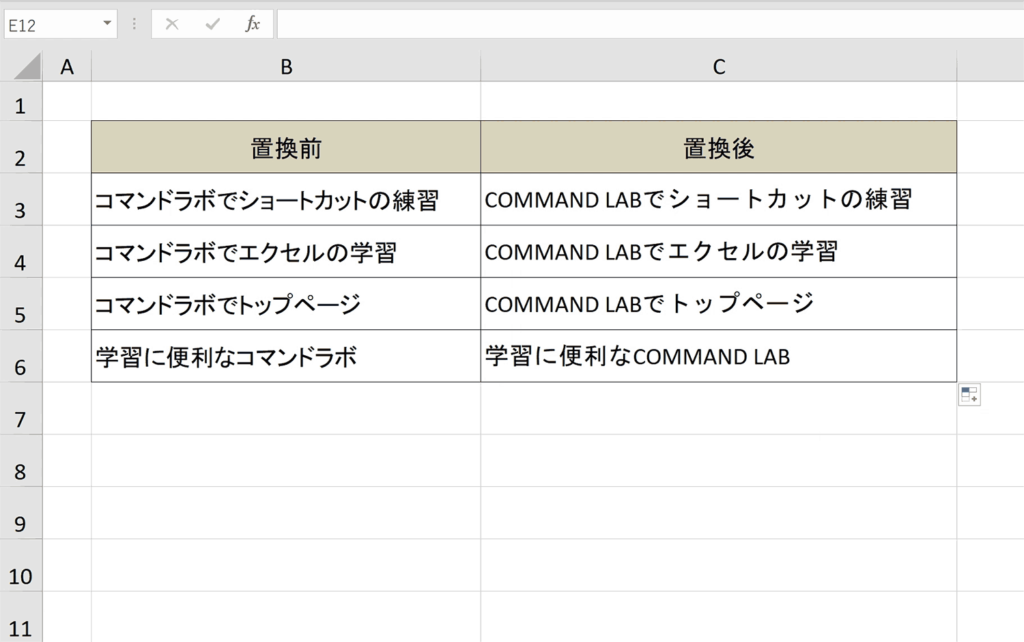Select cell 学習に便利なコマンドラボ

point(286,356)
